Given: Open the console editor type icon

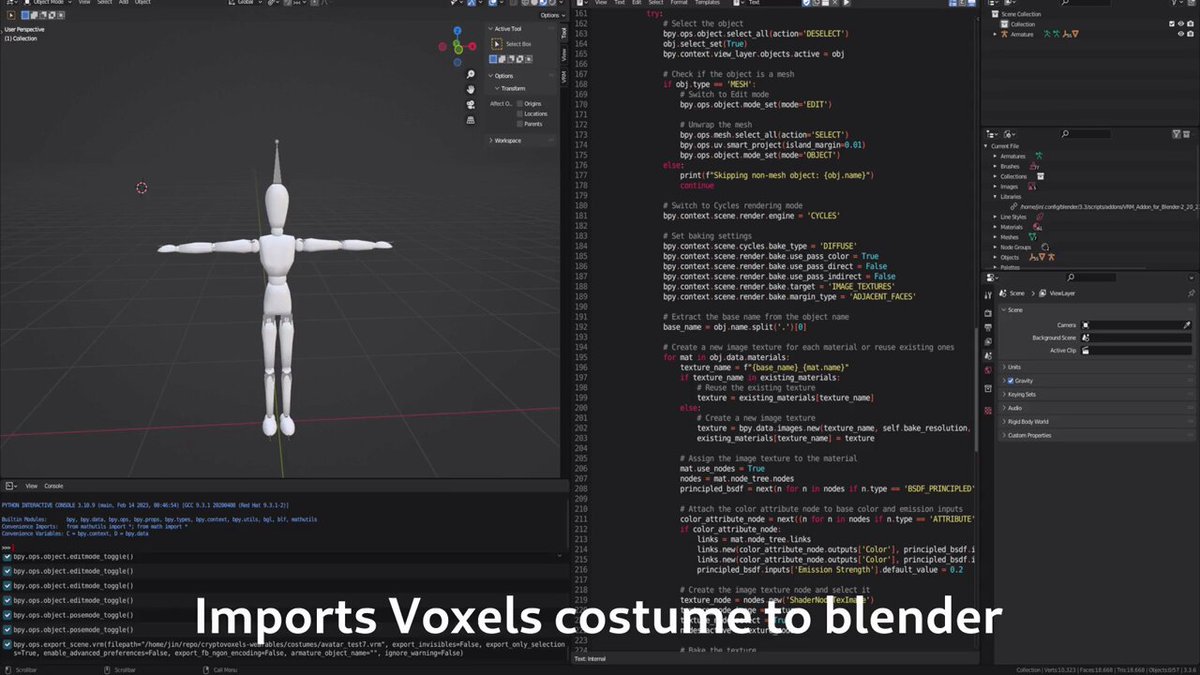Looking at the screenshot, I should pos(10,485).
